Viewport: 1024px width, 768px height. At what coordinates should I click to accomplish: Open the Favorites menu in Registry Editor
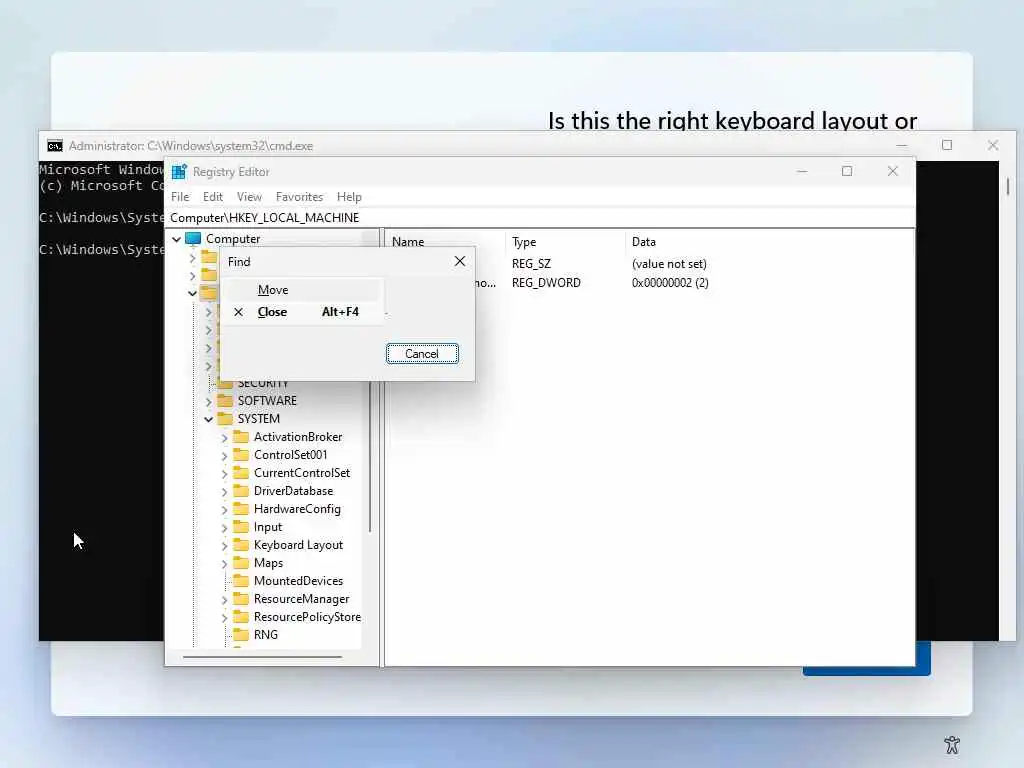299,197
